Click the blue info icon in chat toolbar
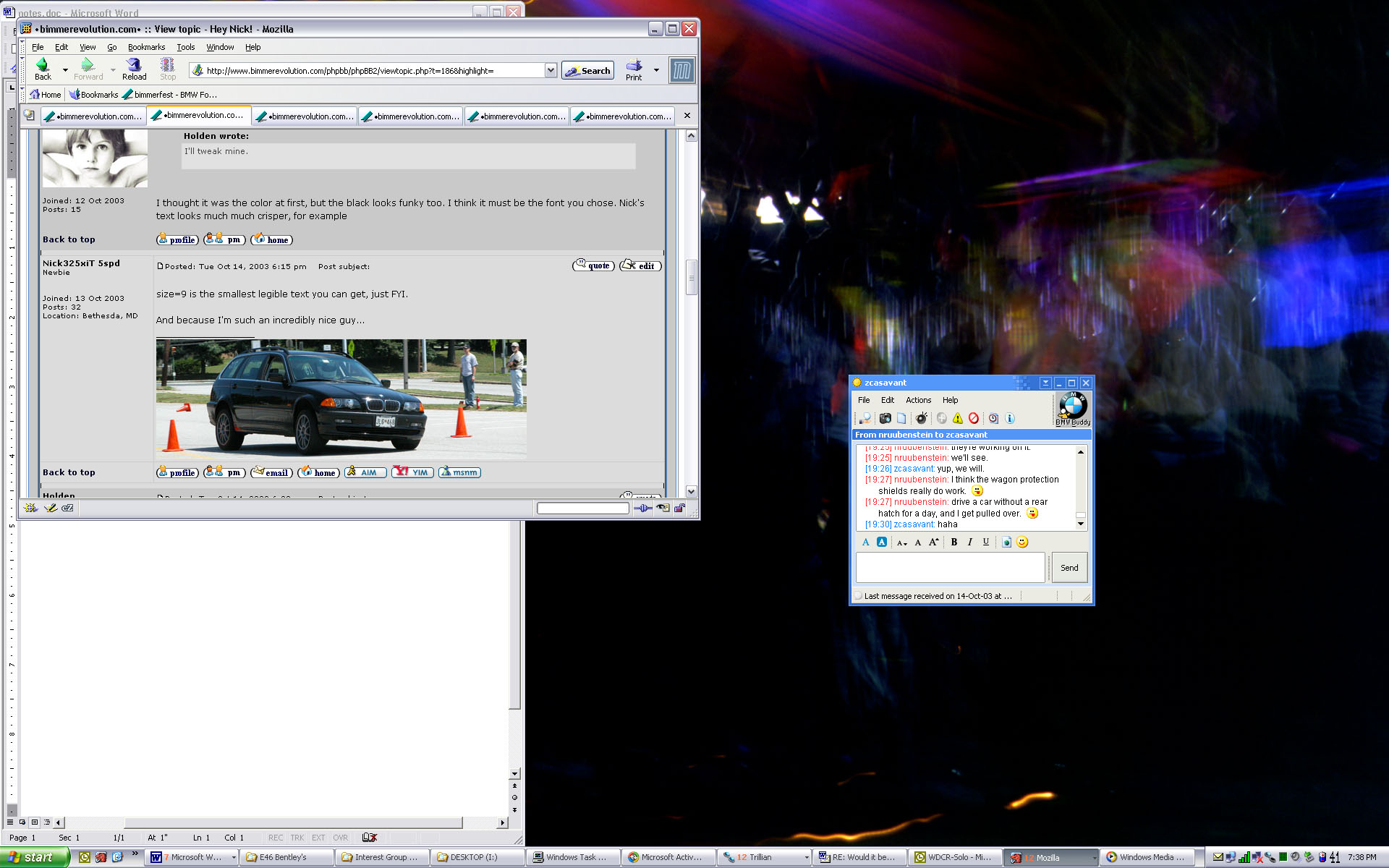Viewport: 1389px width, 868px height. click(x=1010, y=418)
